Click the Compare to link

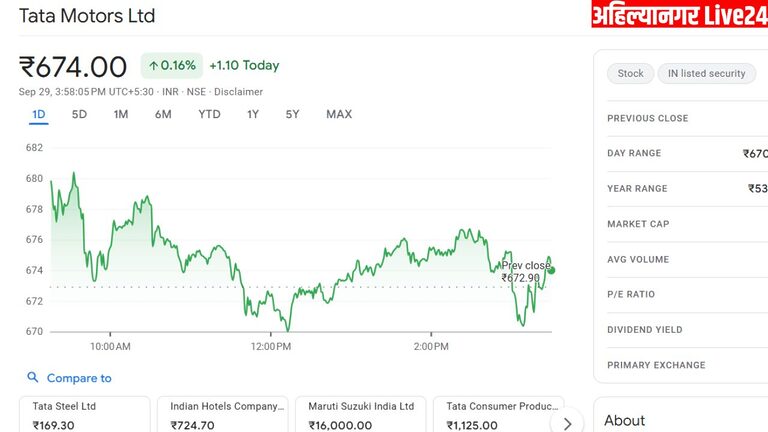[x=79, y=378]
